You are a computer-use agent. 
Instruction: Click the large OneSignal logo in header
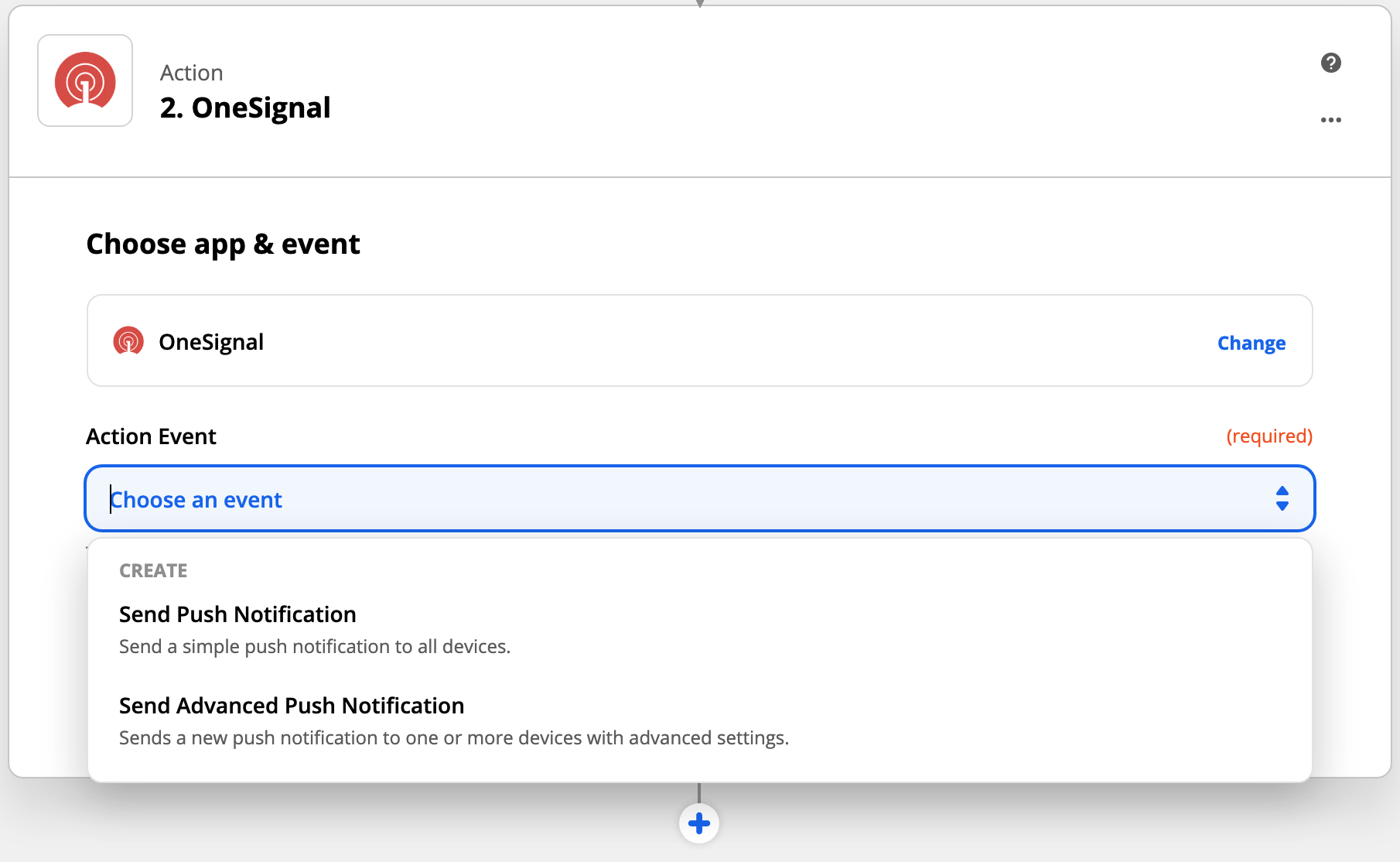coord(85,80)
